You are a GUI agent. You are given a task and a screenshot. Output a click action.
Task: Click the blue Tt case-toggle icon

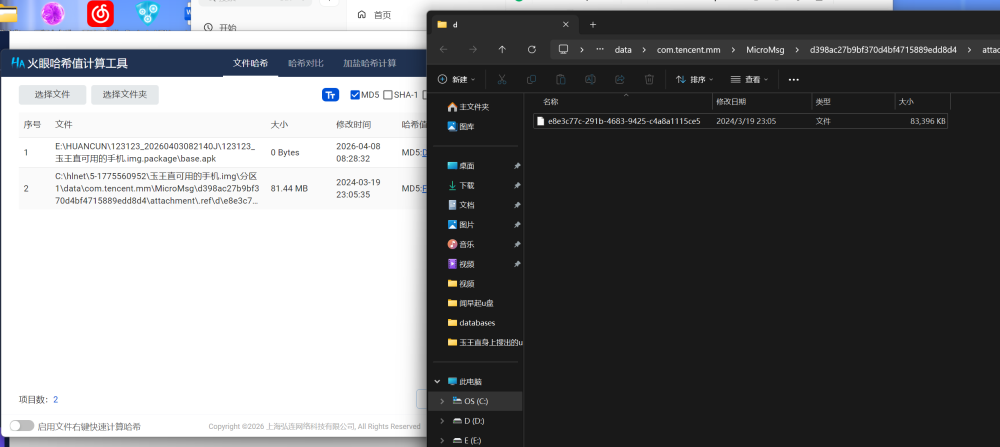tap(330, 95)
